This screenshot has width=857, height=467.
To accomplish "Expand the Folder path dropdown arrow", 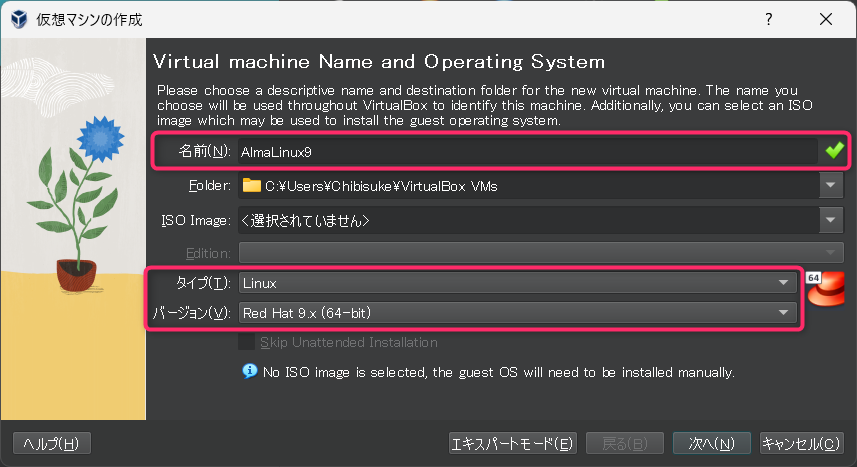I will pyautogui.click(x=831, y=185).
